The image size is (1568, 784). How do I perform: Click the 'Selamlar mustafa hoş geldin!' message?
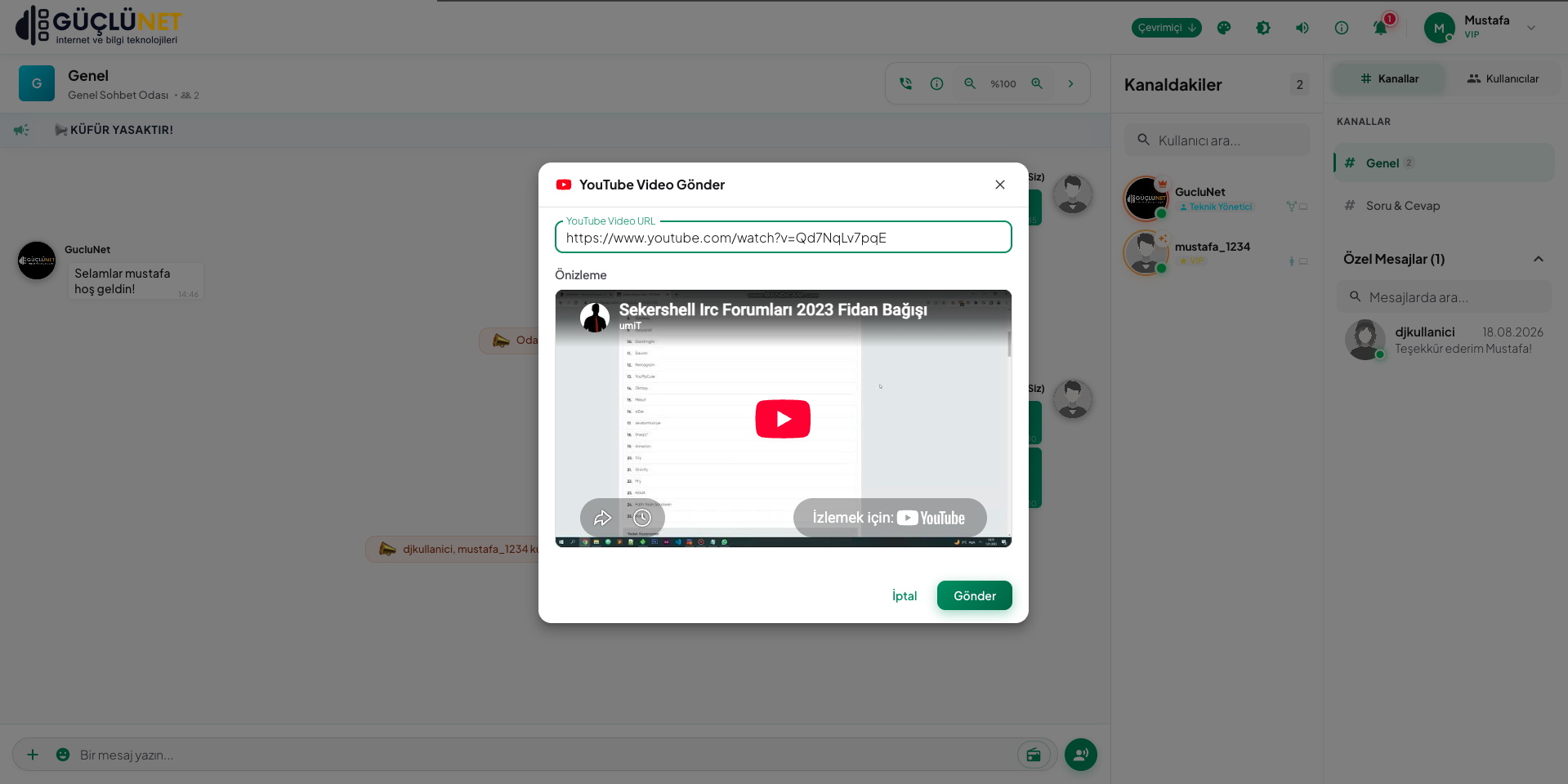click(x=135, y=281)
